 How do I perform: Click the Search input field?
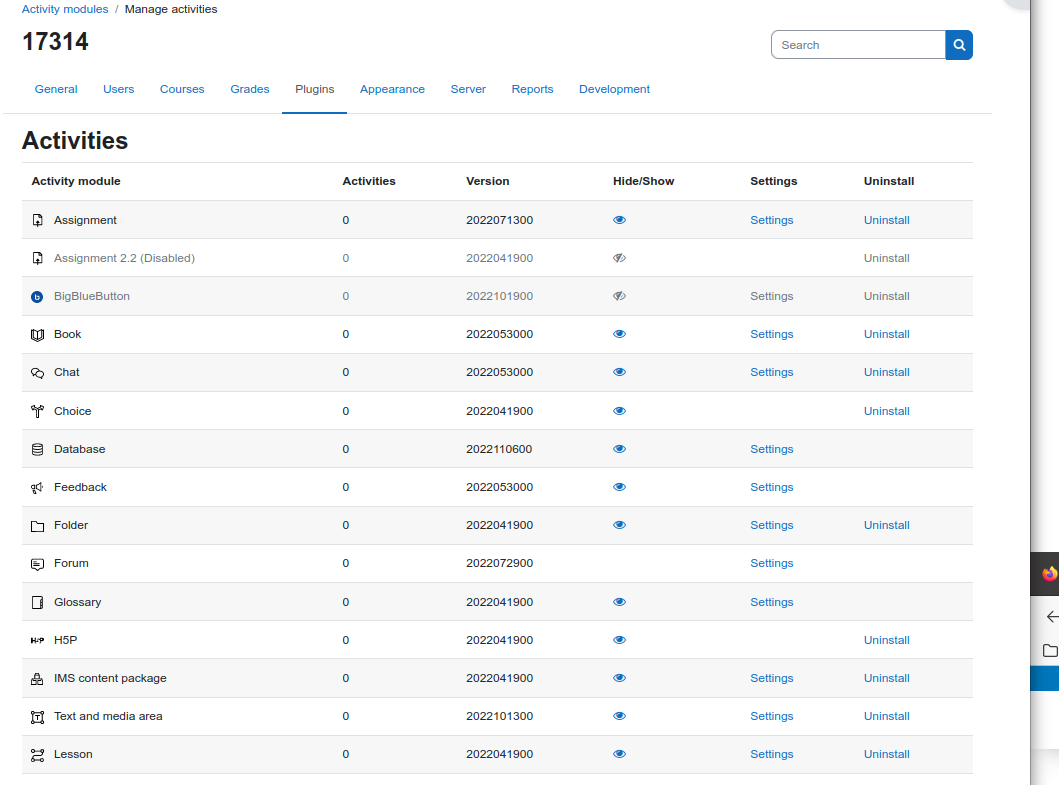[x=858, y=45]
